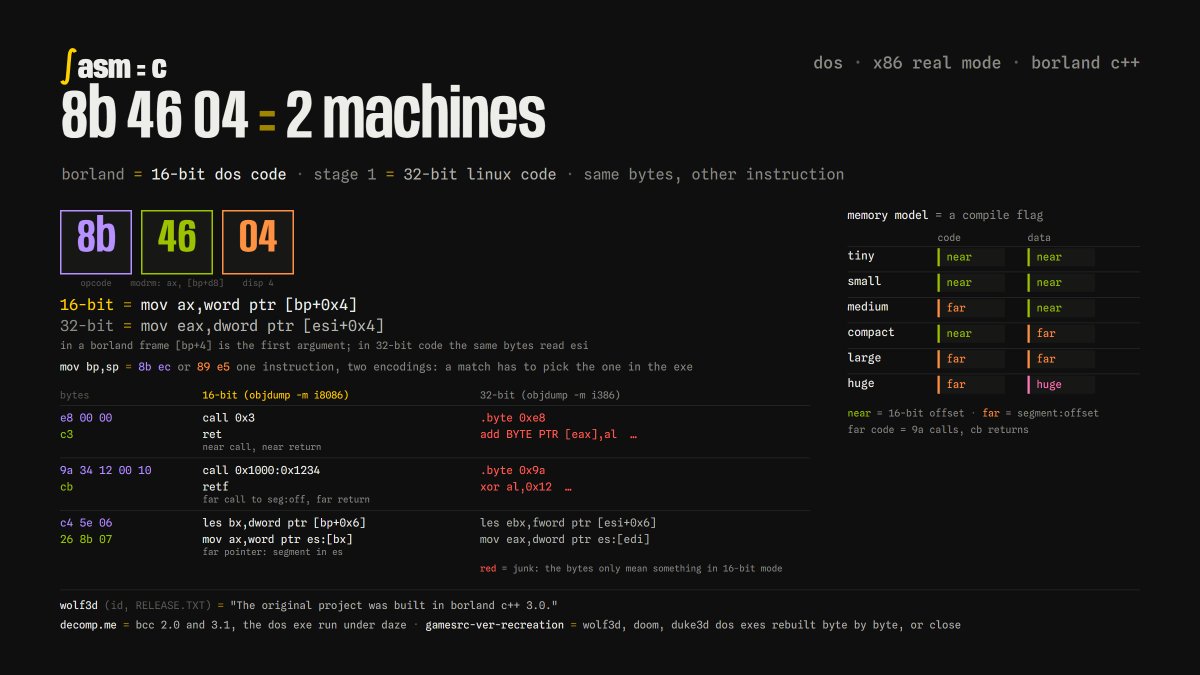The height and width of the screenshot is (675, 1200).
Task: Click the 'c3' byte
Action: click(67, 435)
